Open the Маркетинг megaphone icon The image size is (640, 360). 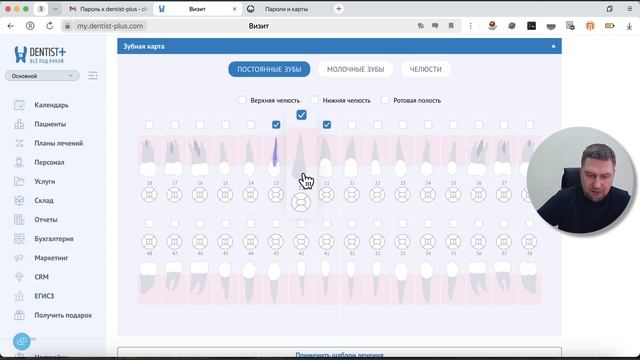coord(19,258)
